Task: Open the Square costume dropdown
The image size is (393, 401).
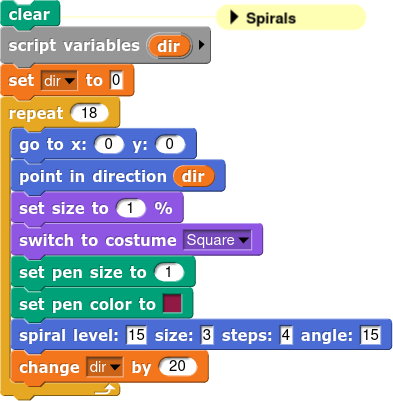Action: [217, 240]
